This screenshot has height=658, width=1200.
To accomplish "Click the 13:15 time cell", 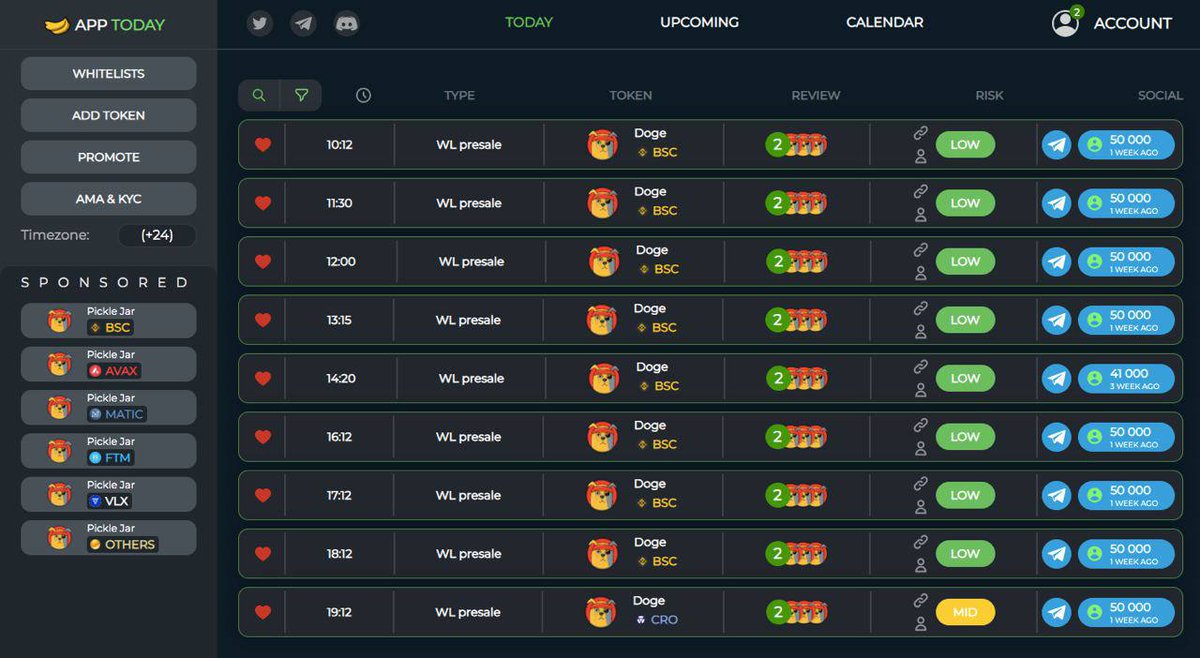I will tap(339, 320).
